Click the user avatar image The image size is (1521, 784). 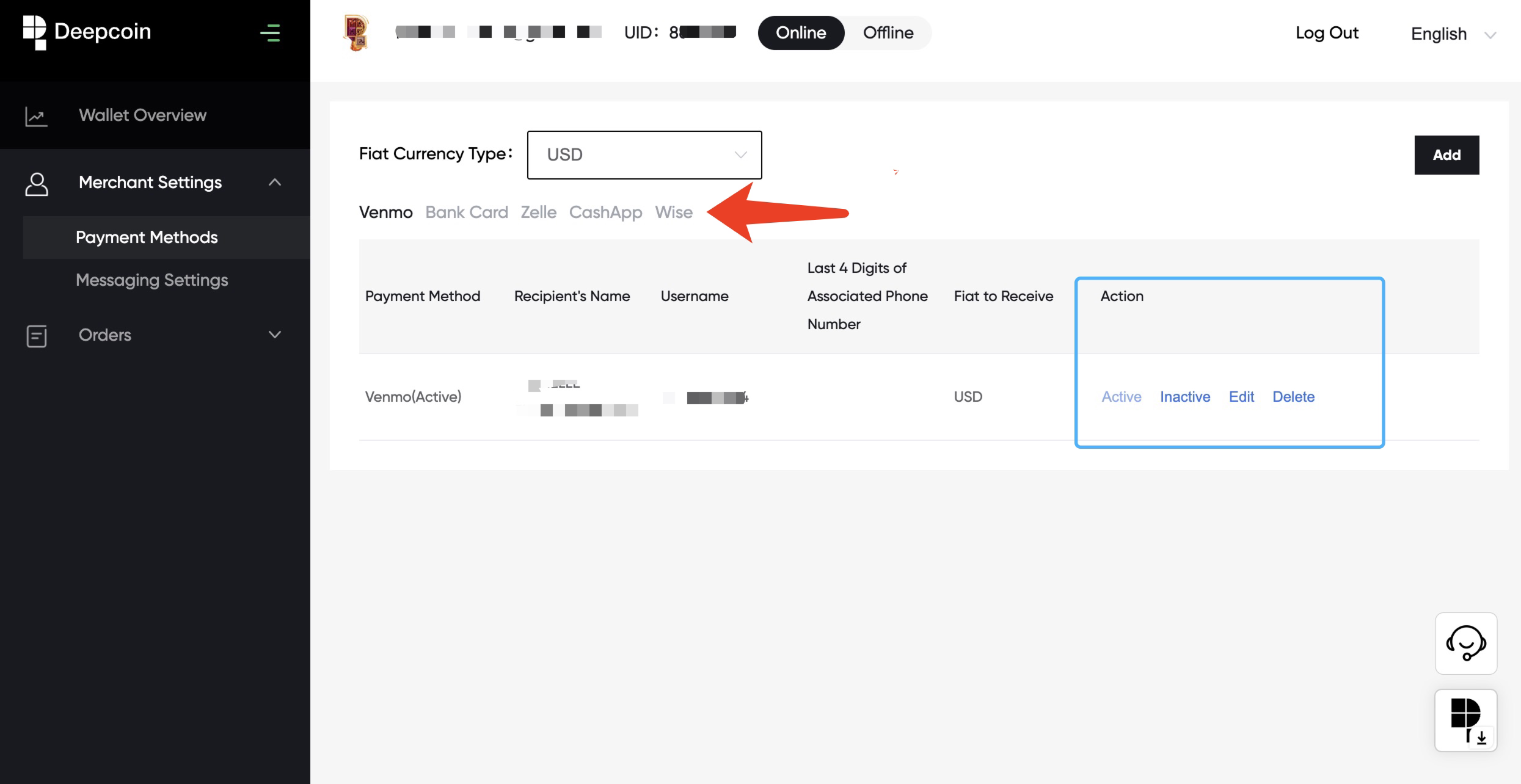point(357,32)
